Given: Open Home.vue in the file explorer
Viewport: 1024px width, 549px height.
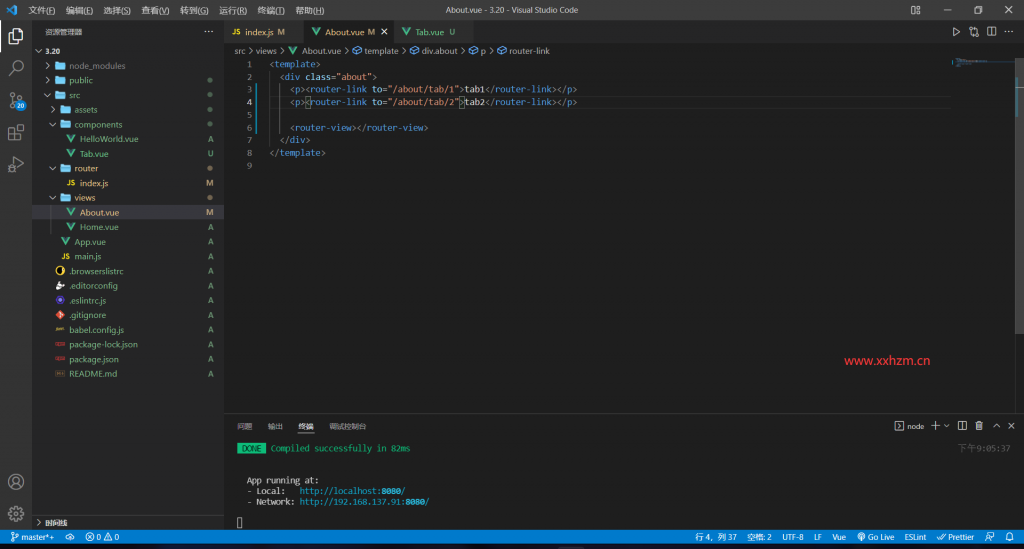Looking at the screenshot, I should 99,227.
